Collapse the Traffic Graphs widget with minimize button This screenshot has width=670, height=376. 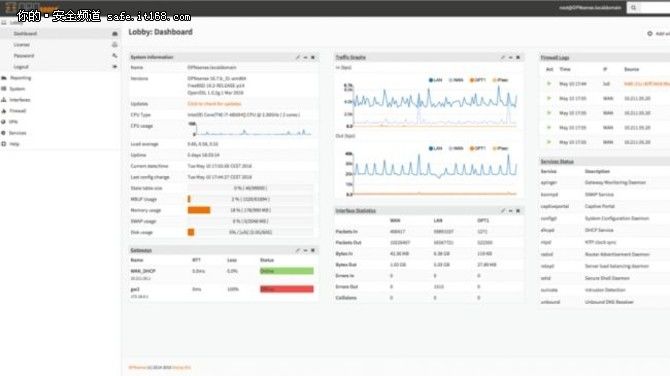(511, 57)
